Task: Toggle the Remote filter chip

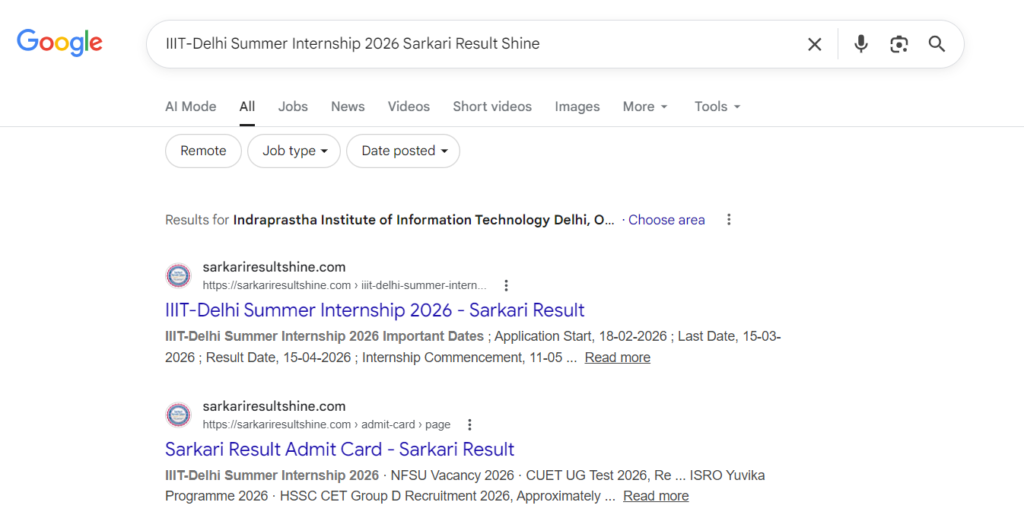Action: coord(203,151)
